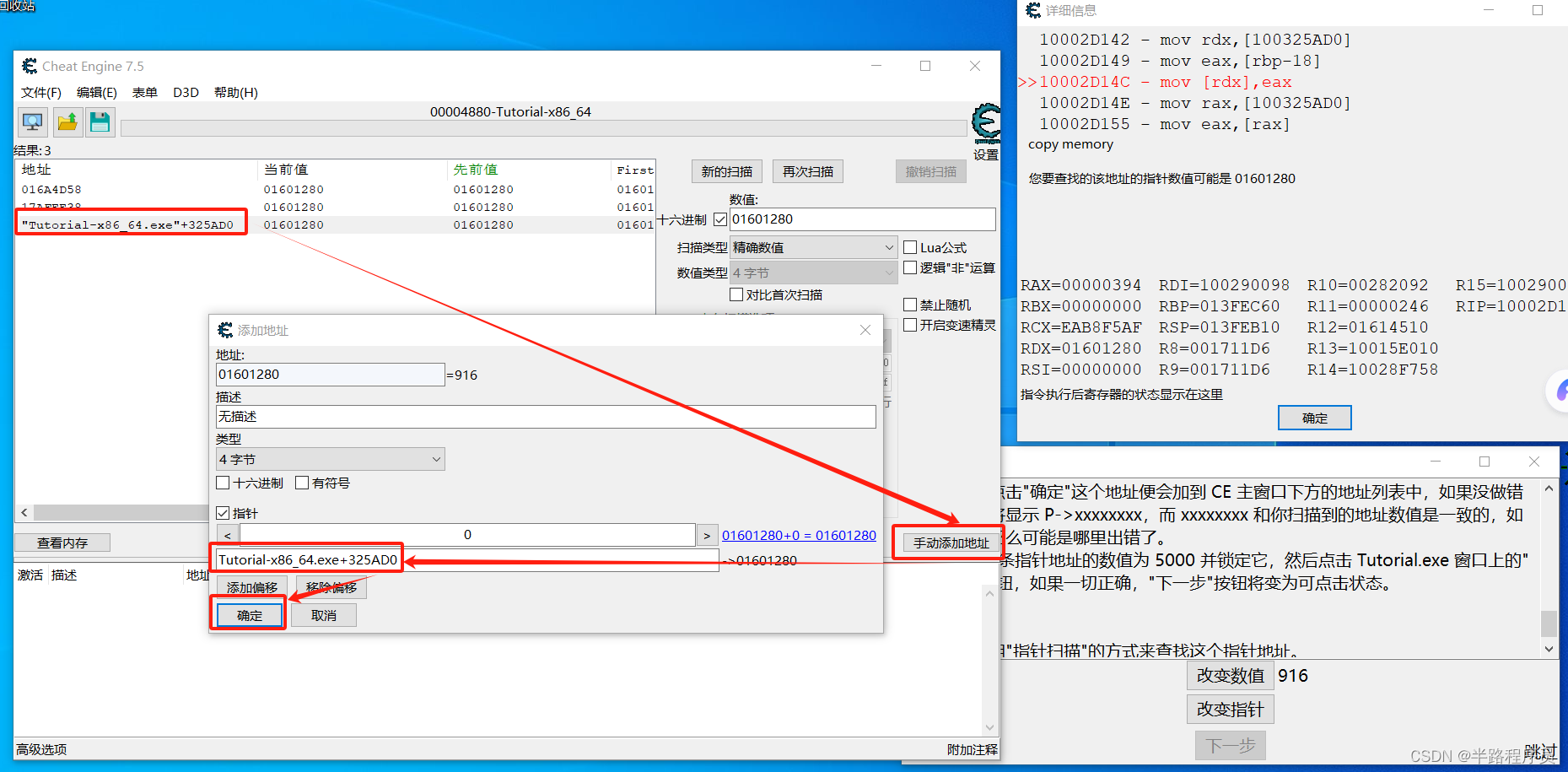Open the 数值类型 4 字节 dropdown
1568x772 pixels.
813,273
